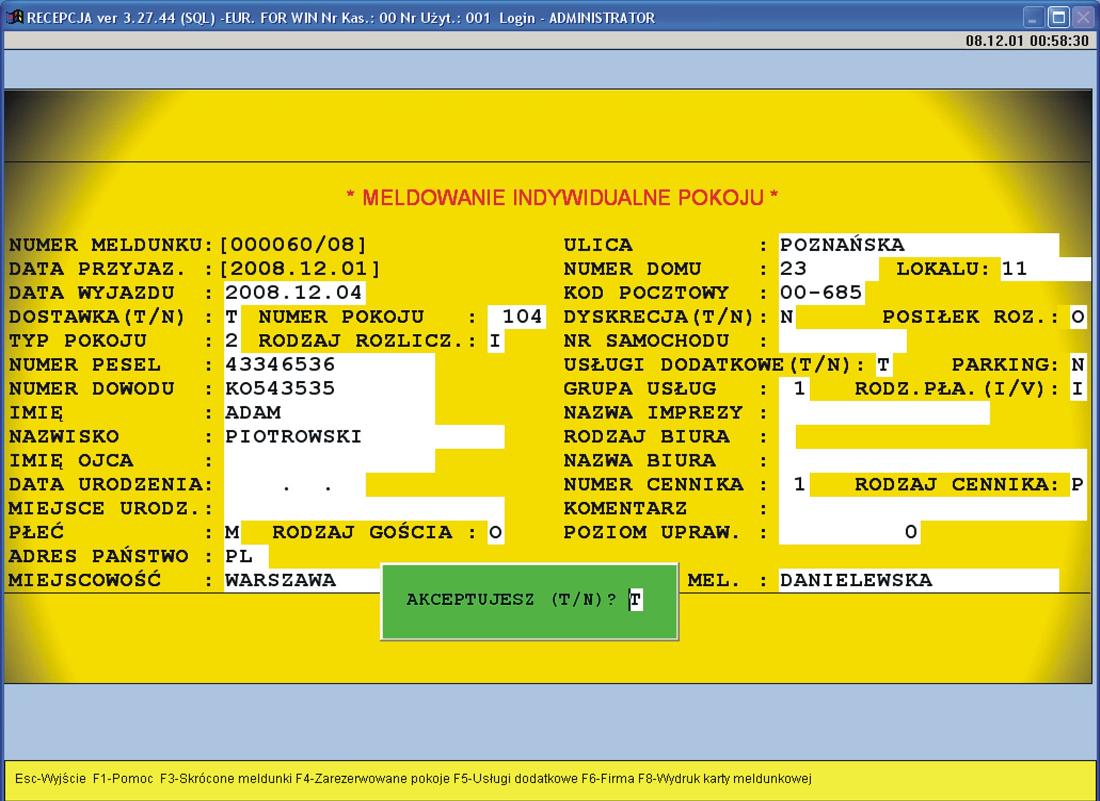This screenshot has height=801, width=1100.
Task: Select the PARKING value field
Action: [1077, 365]
